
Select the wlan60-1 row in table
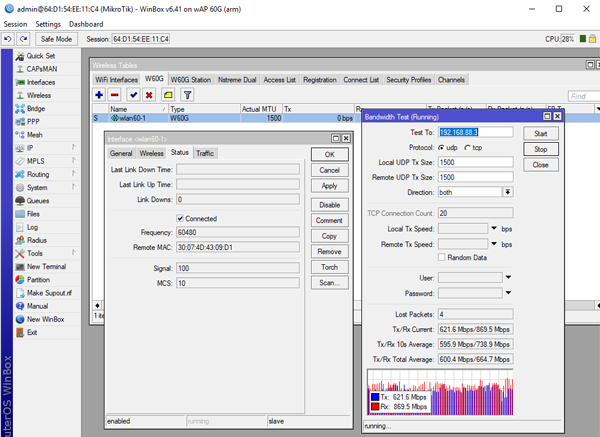(x=227, y=118)
